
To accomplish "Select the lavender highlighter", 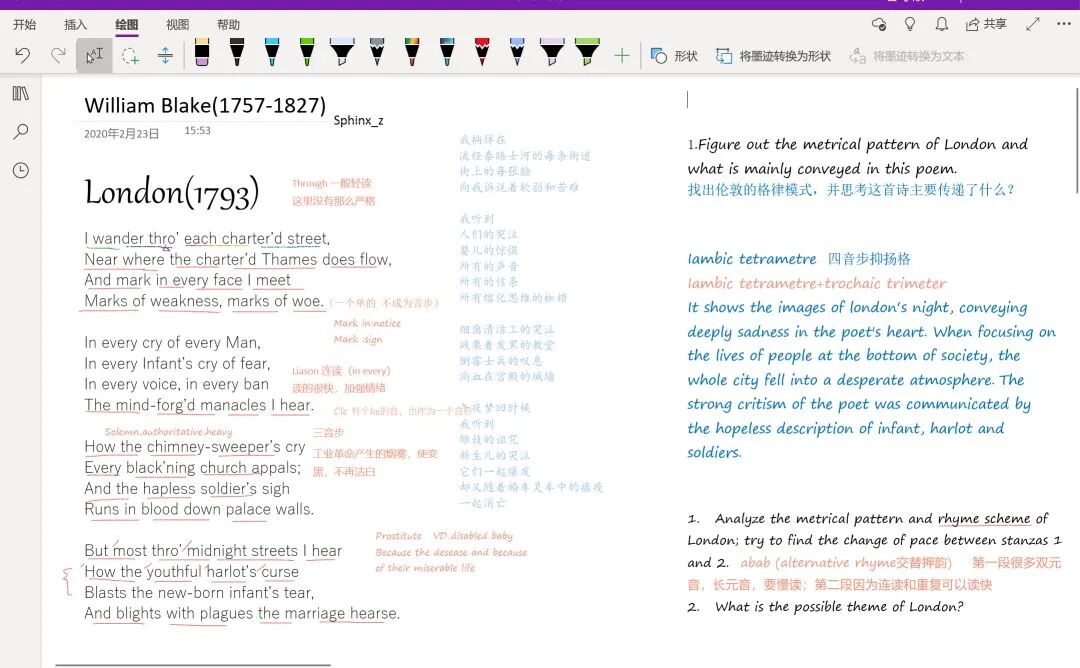I will [552, 52].
